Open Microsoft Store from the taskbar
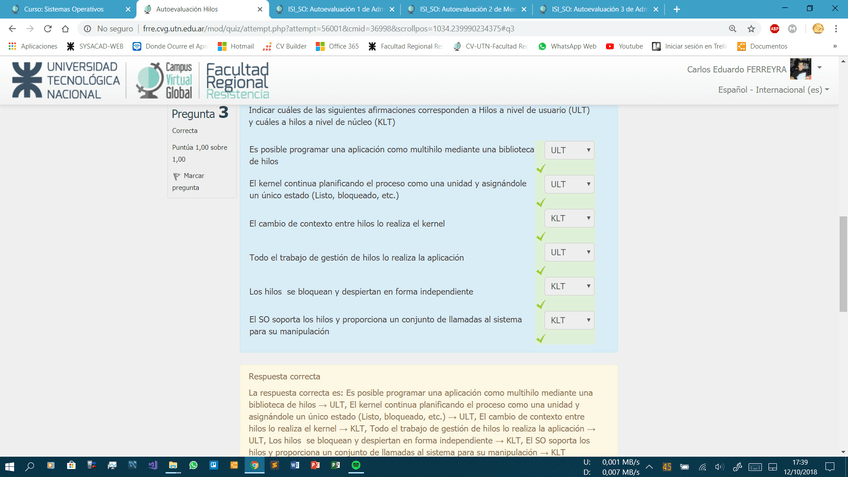This screenshot has width=848, height=477. 71,465
